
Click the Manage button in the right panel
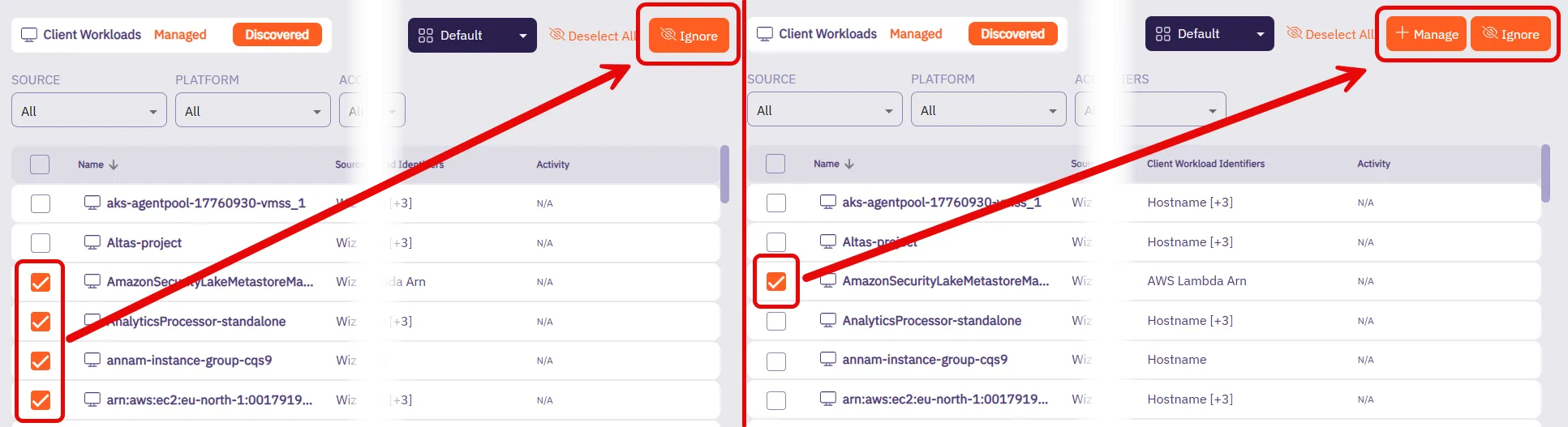click(1426, 34)
